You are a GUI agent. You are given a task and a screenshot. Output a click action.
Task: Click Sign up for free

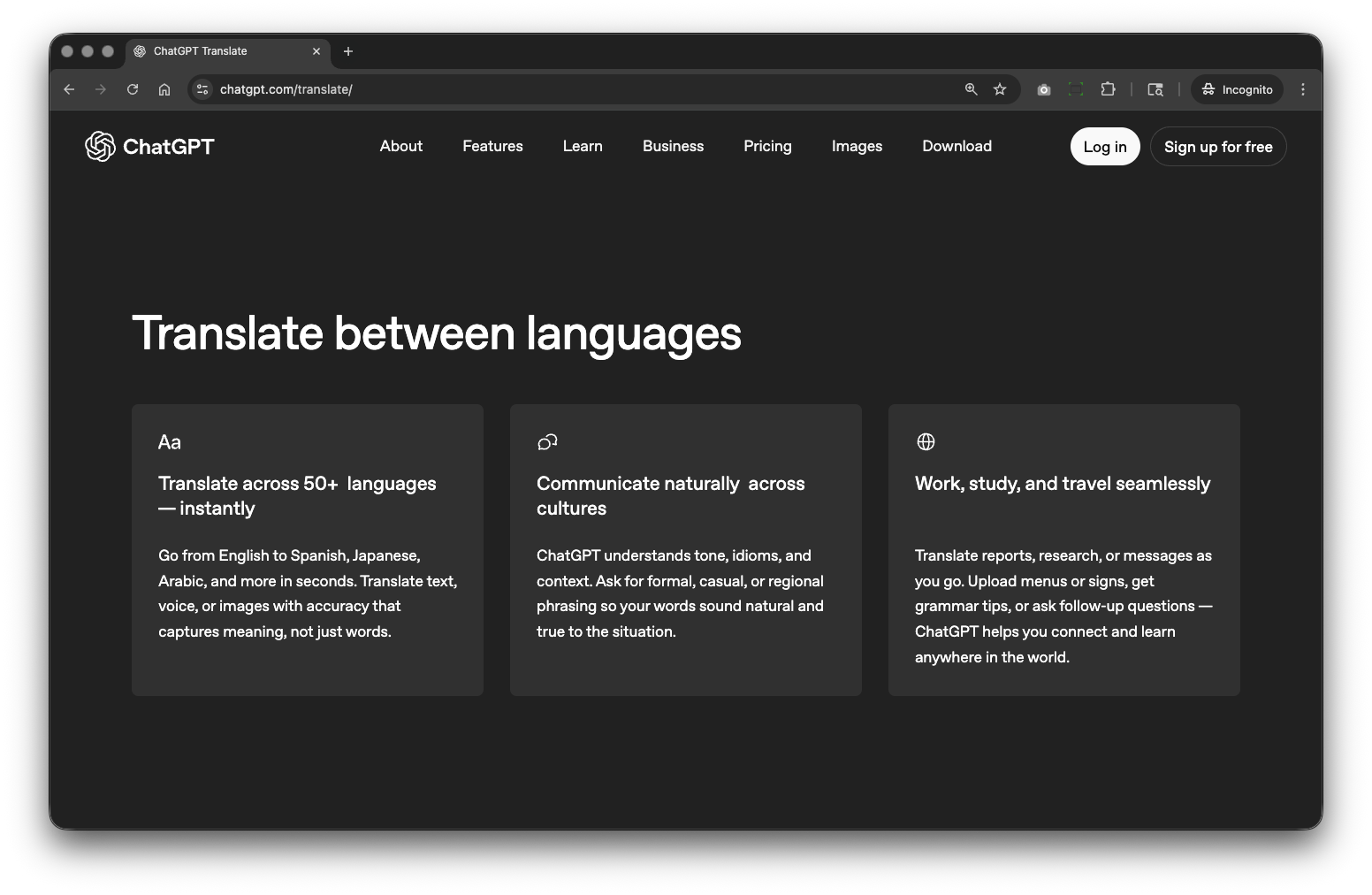[1218, 146]
